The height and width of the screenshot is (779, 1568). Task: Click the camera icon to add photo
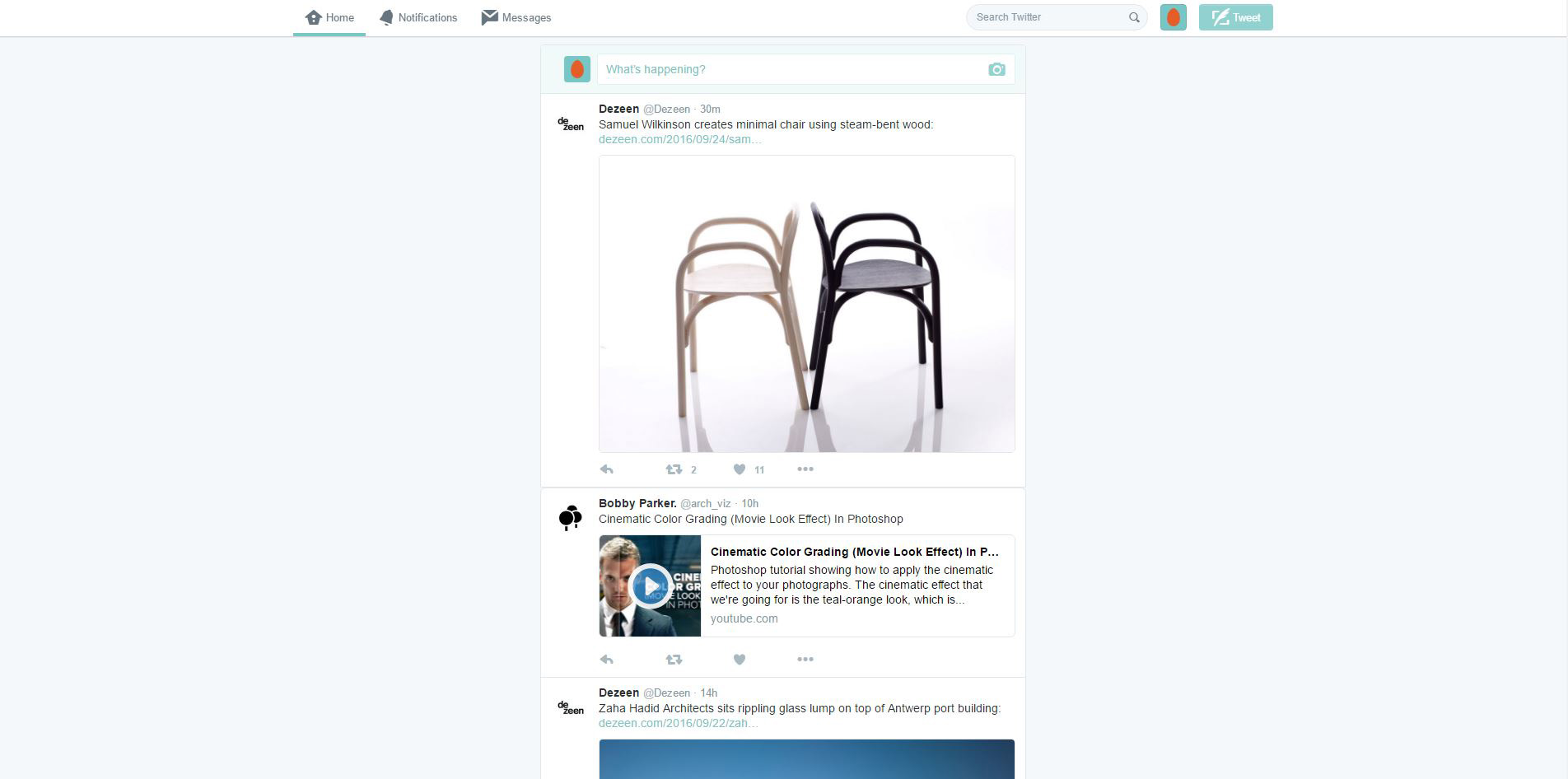coord(996,69)
